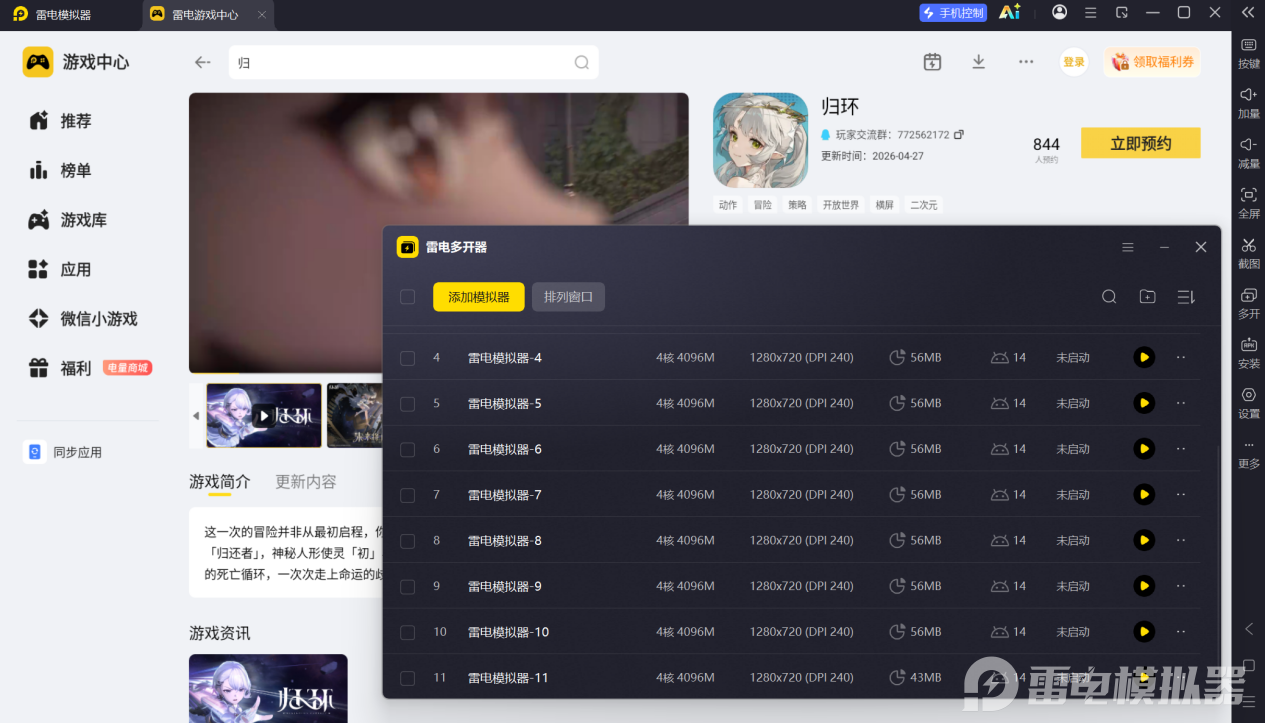Click the 立即预约 button
Image resolution: width=1265 pixels, height=723 pixels.
pos(1141,143)
